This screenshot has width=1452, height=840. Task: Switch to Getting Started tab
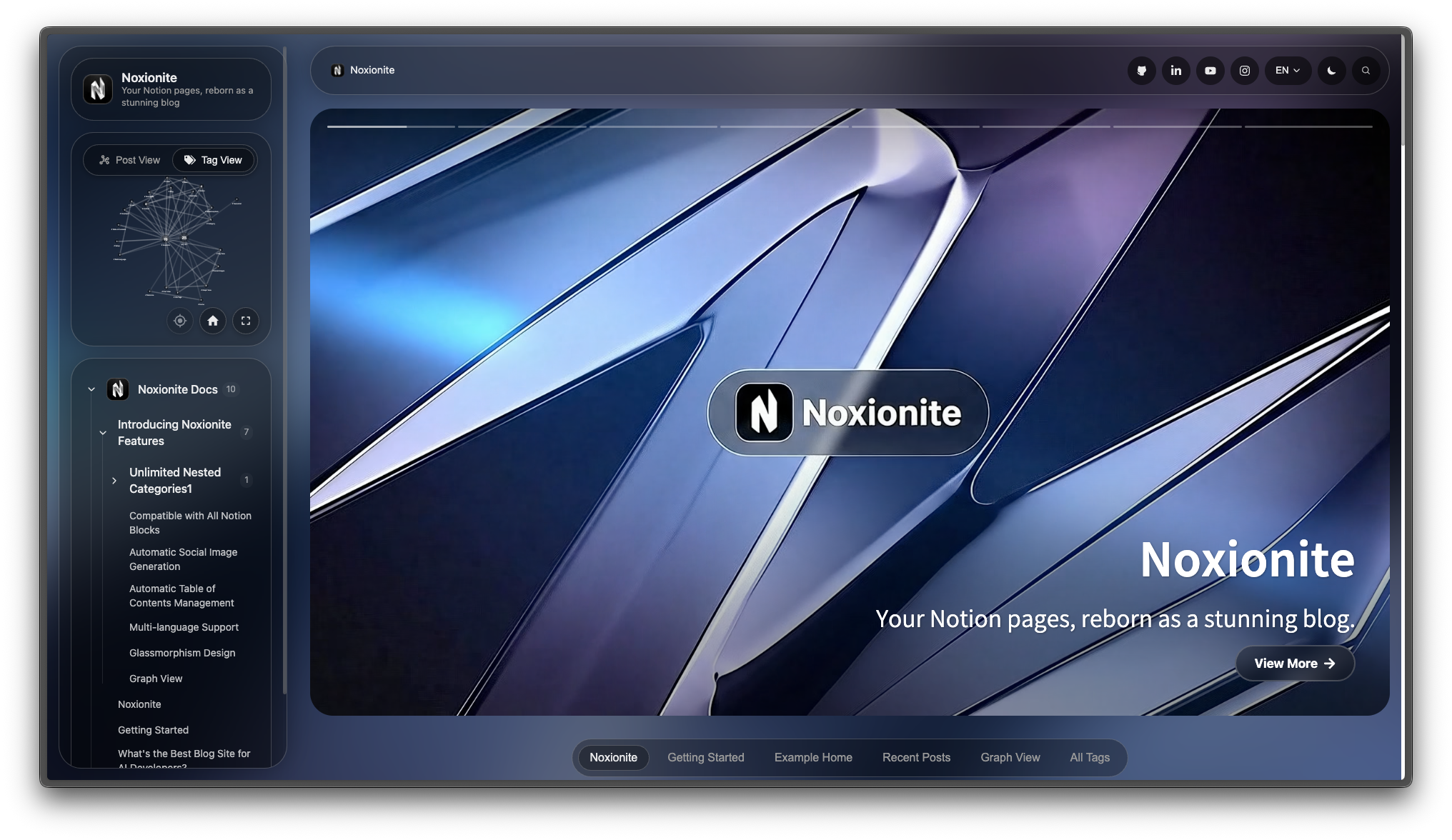click(705, 757)
